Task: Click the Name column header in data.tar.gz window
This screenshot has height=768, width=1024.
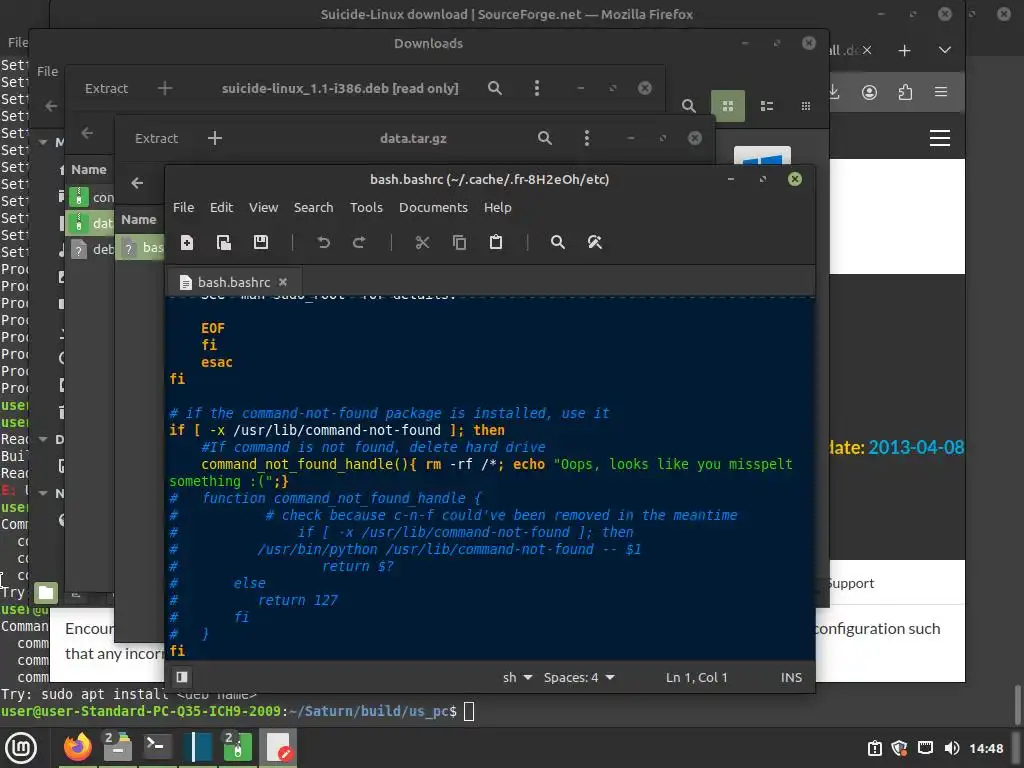Action: pos(138,220)
